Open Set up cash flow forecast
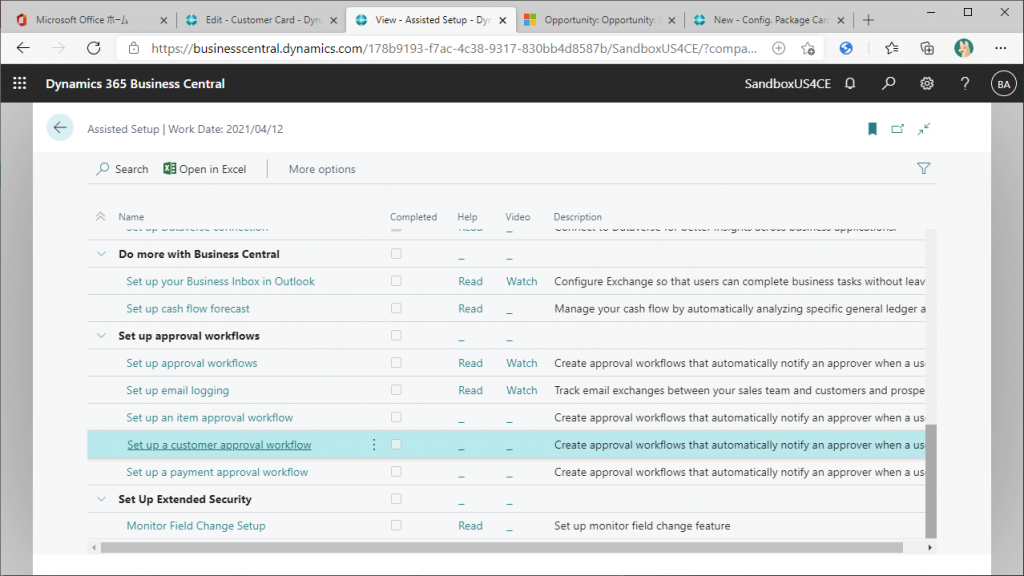The height and width of the screenshot is (576, 1024). [x=188, y=309]
